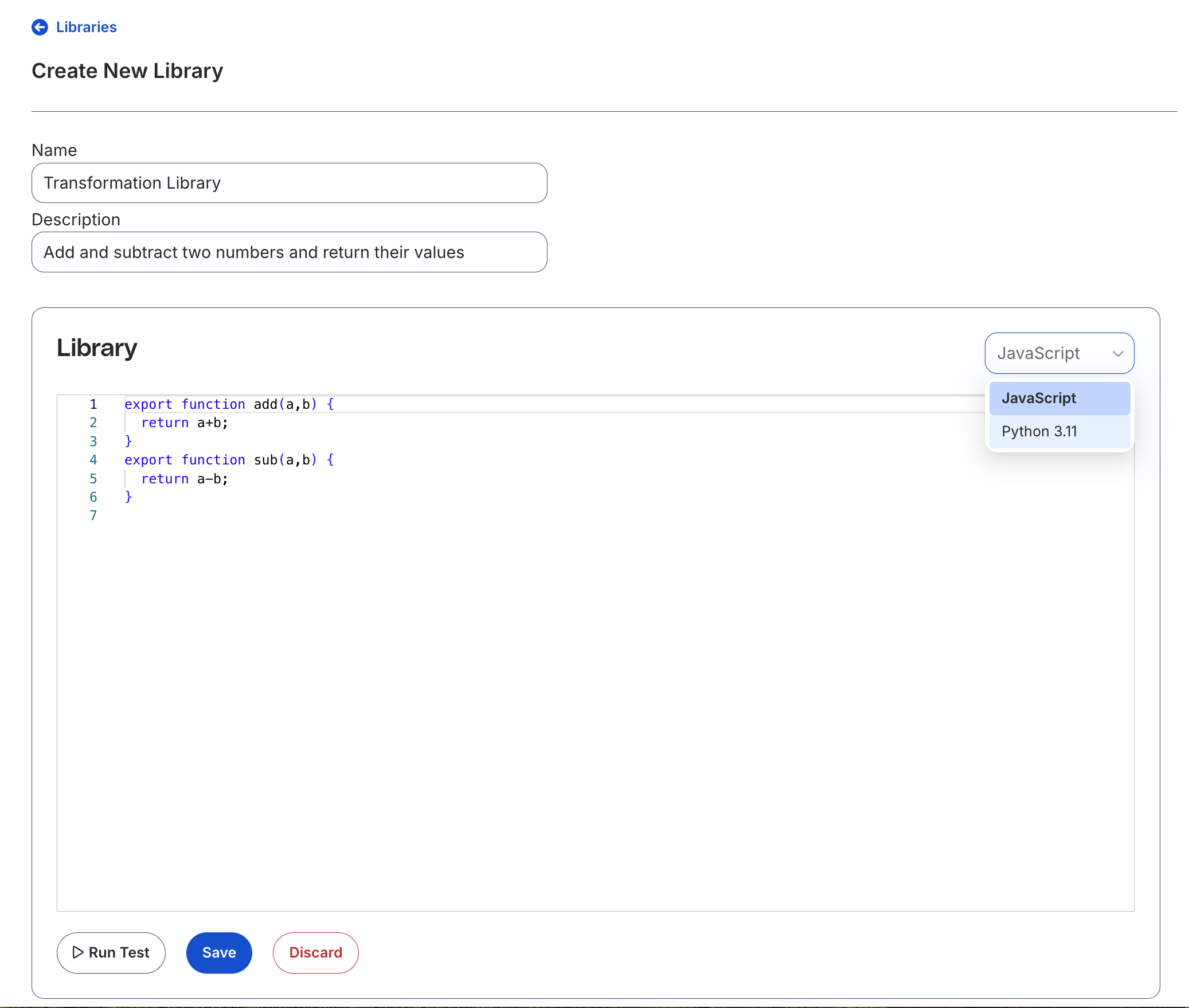Click line number 4 in the gutter
Image resolution: width=1189 pixels, height=1008 pixels.
click(x=93, y=460)
